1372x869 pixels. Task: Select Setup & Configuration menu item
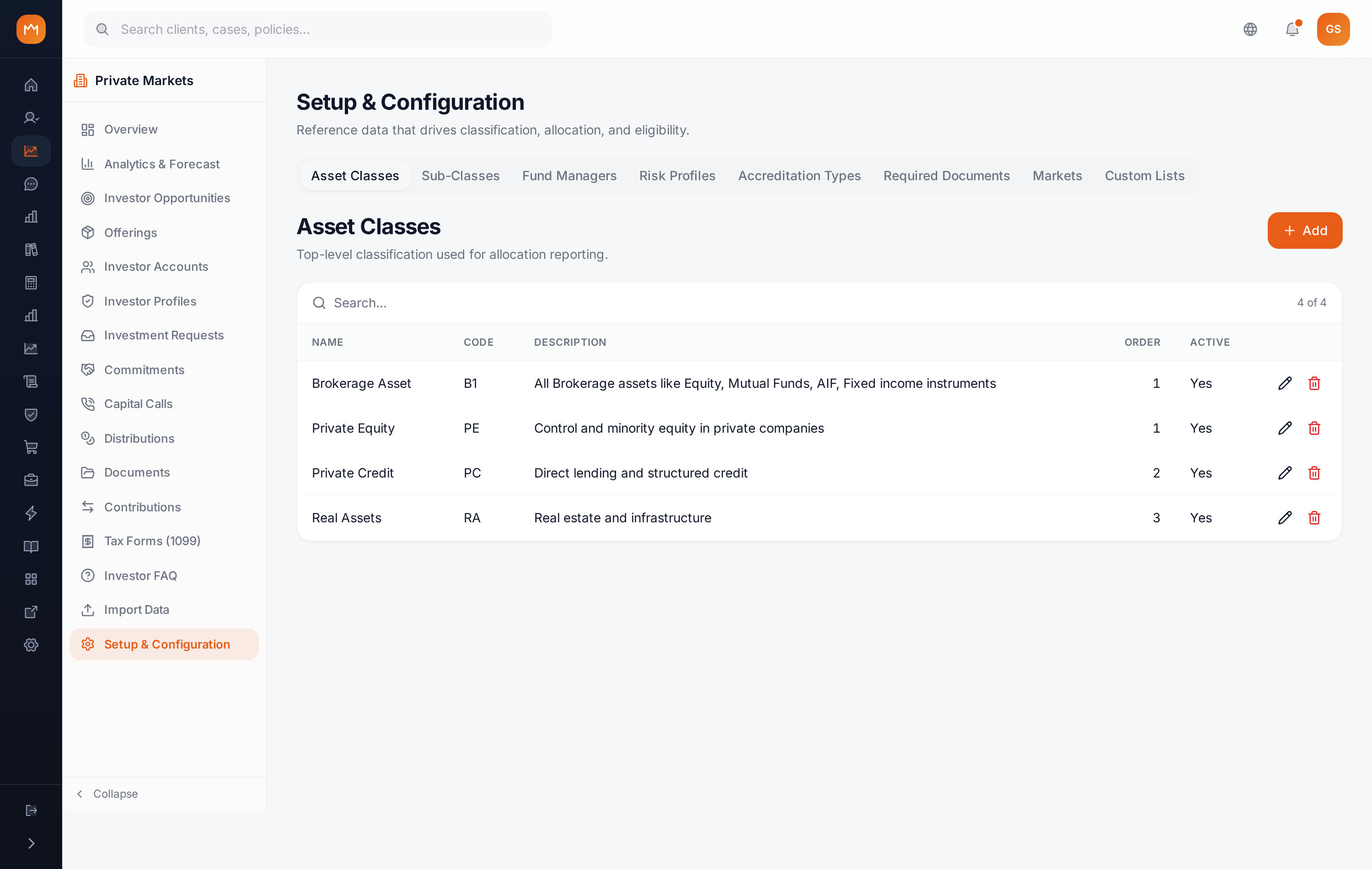click(x=164, y=644)
